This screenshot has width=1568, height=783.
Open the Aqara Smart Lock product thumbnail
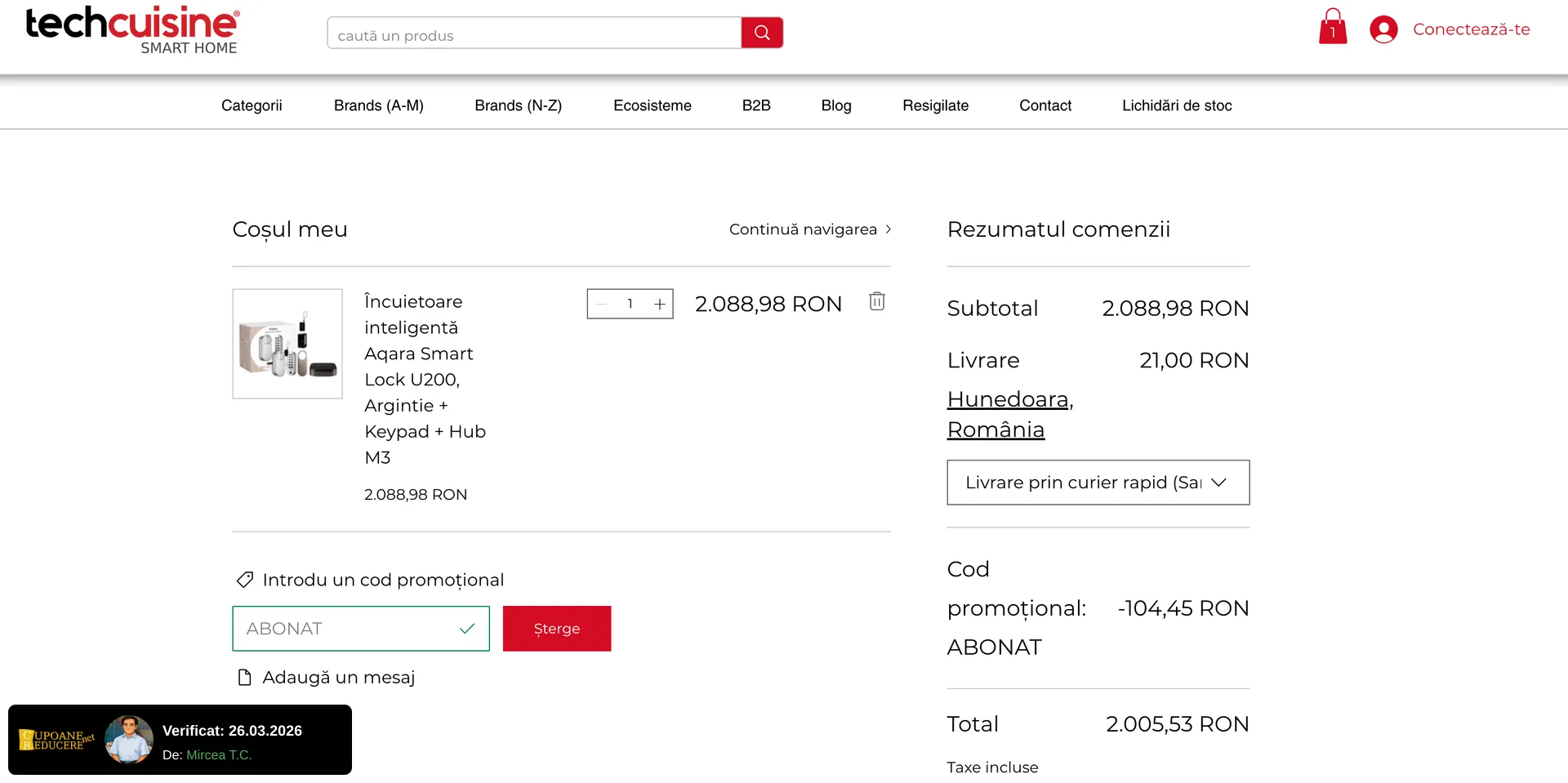(287, 344)
